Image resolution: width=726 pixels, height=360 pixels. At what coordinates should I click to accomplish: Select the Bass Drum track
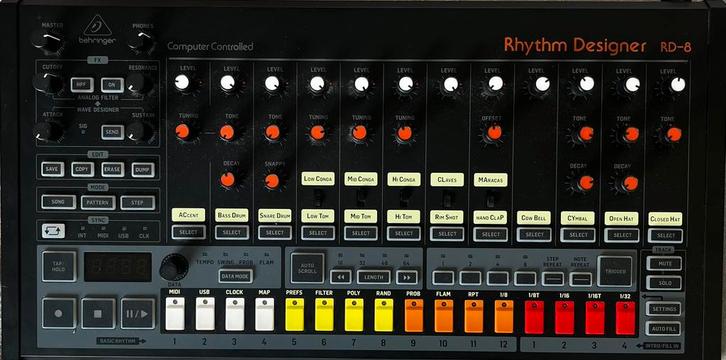click(x=232, y=232)
